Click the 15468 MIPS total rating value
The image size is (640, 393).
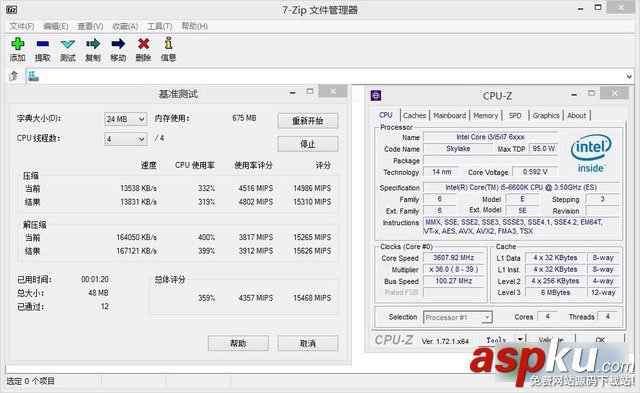coord(312,298)
